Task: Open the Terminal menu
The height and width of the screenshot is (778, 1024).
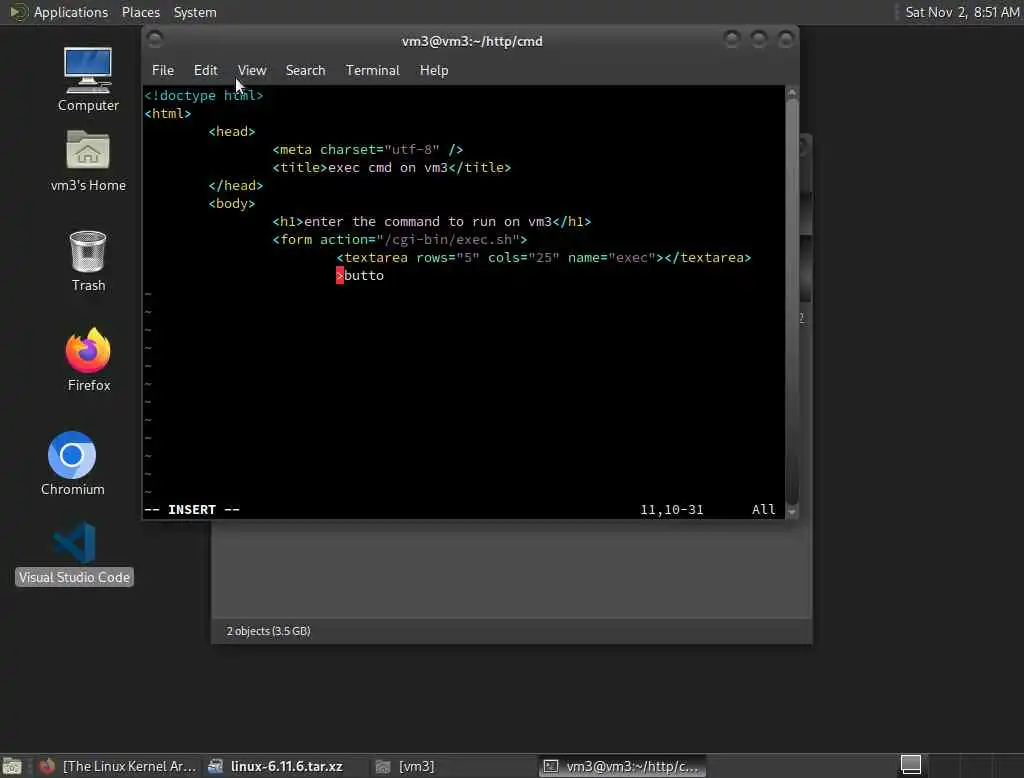Action: (372, 70)
